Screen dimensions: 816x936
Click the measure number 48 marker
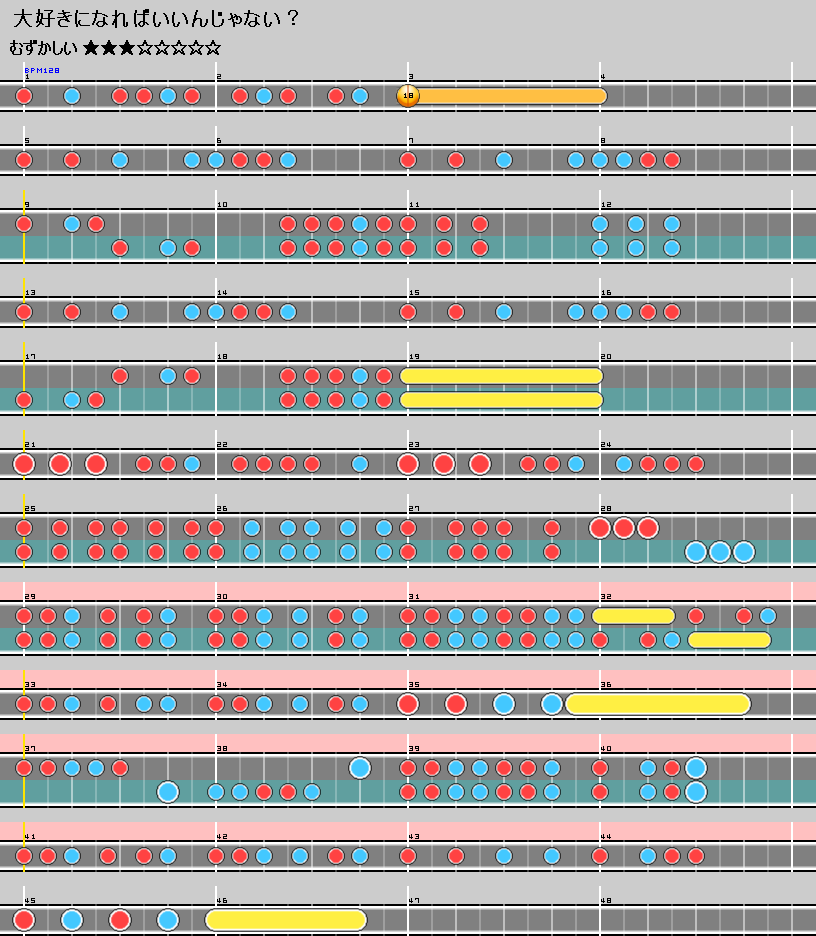(605, 901)
